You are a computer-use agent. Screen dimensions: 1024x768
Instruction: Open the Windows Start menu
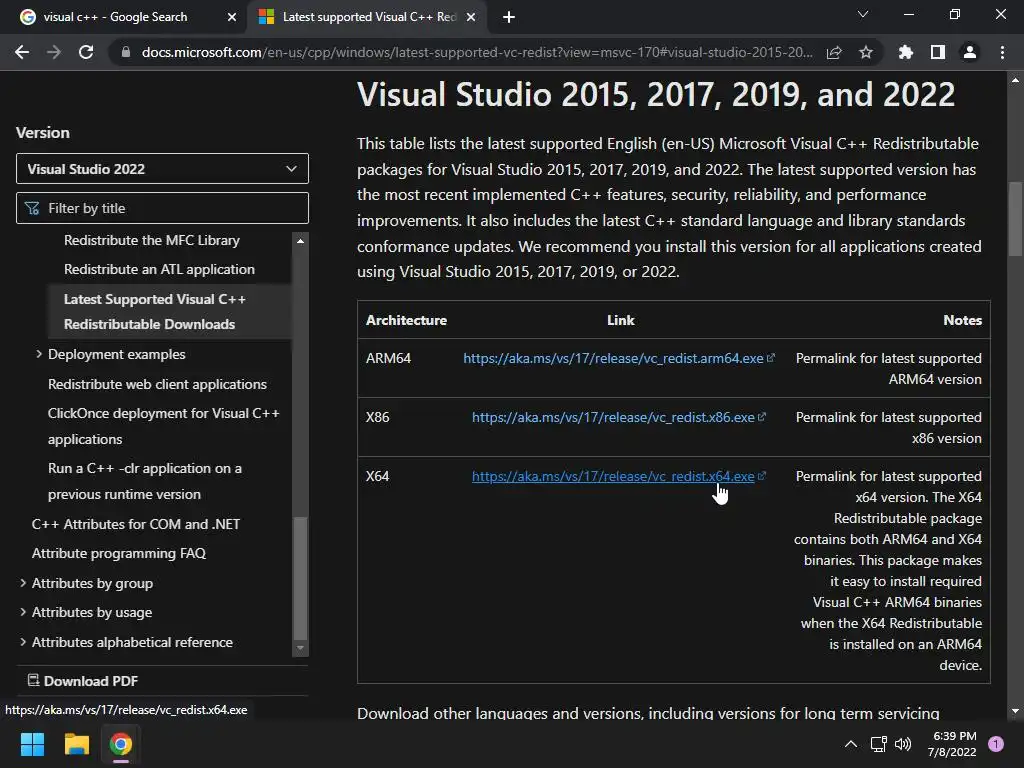[32, 744]
